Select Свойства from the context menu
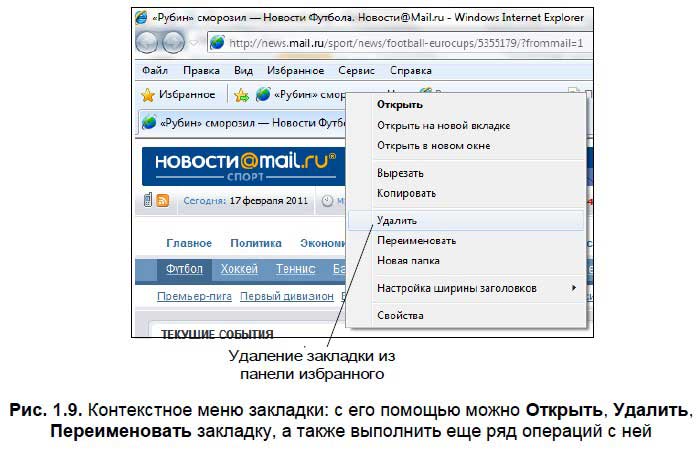The height and width of the screenshot is (452, 700). point(400,316)
